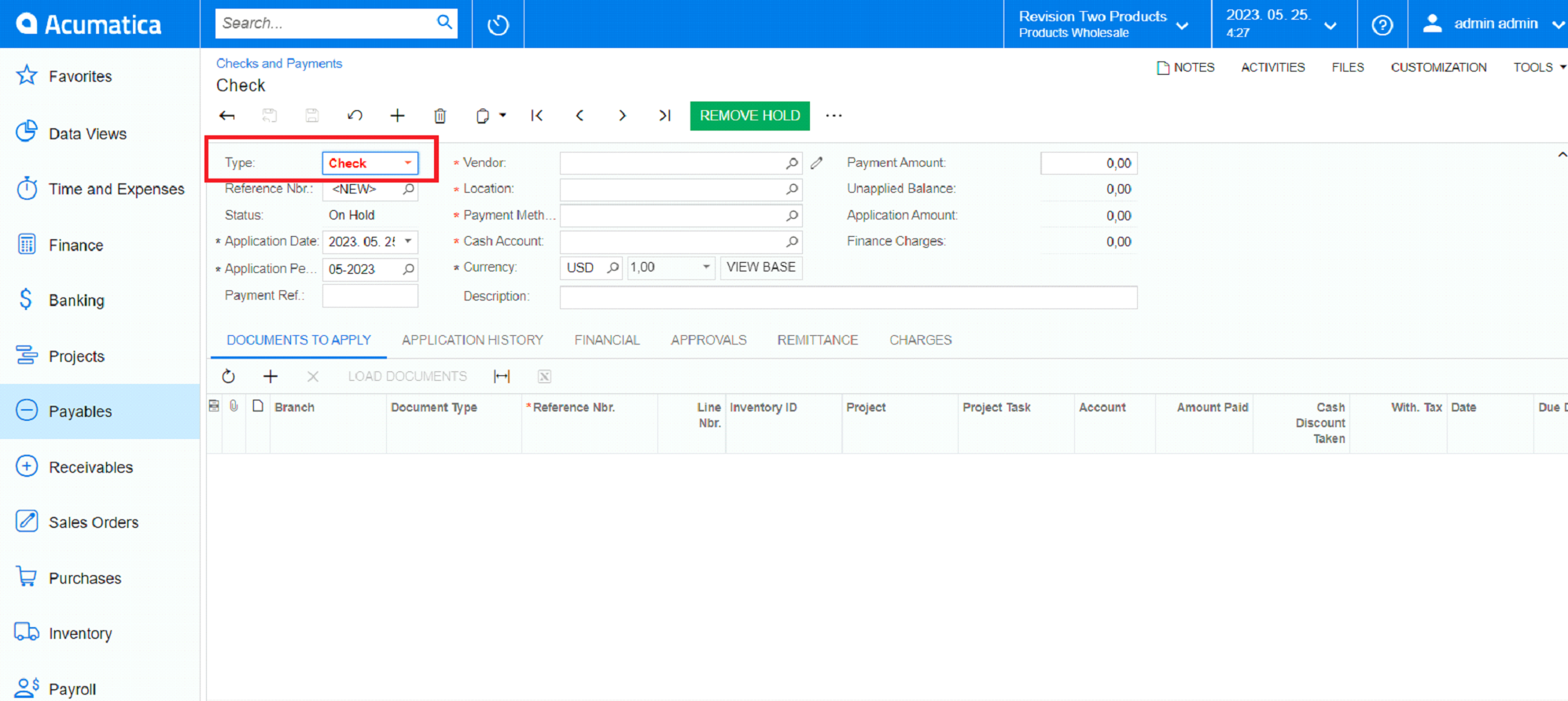Add a new check record with plus icon
The height and width of the screenshot is (701, 1568).
[x=397, y=116]
